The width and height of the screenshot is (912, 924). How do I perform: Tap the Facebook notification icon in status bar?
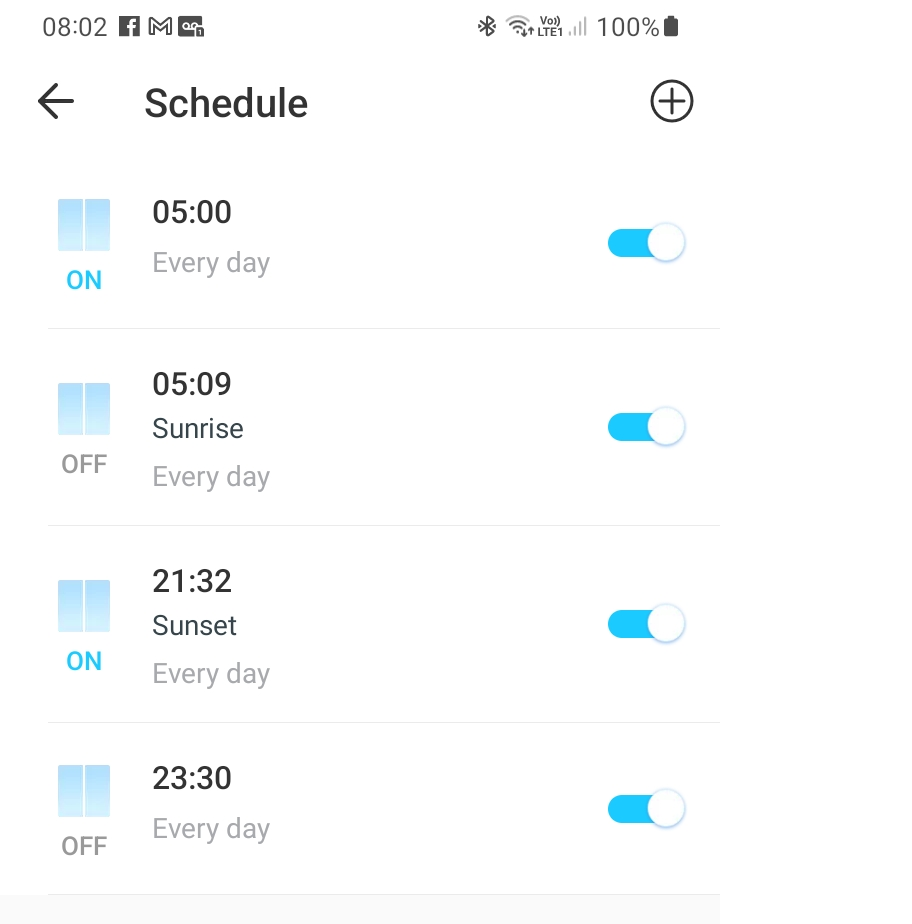129,27
